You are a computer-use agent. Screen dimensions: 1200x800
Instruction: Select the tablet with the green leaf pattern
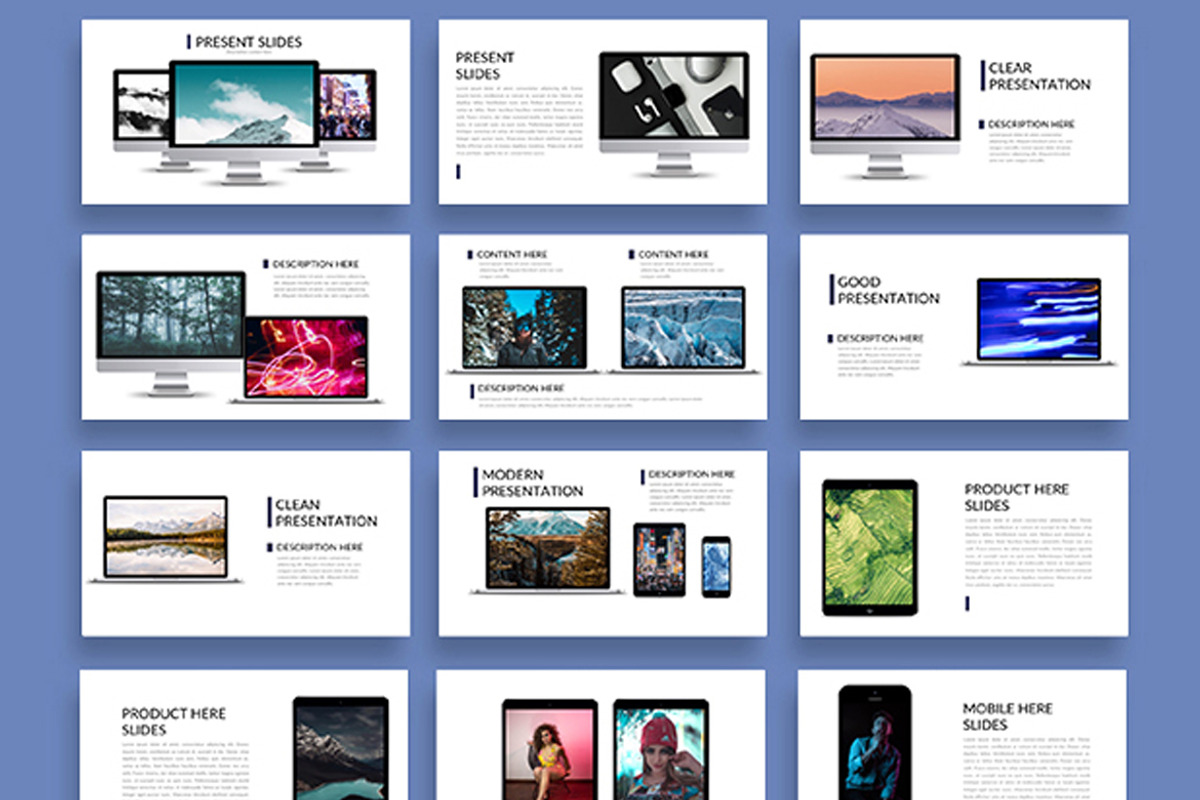[870, 548]
